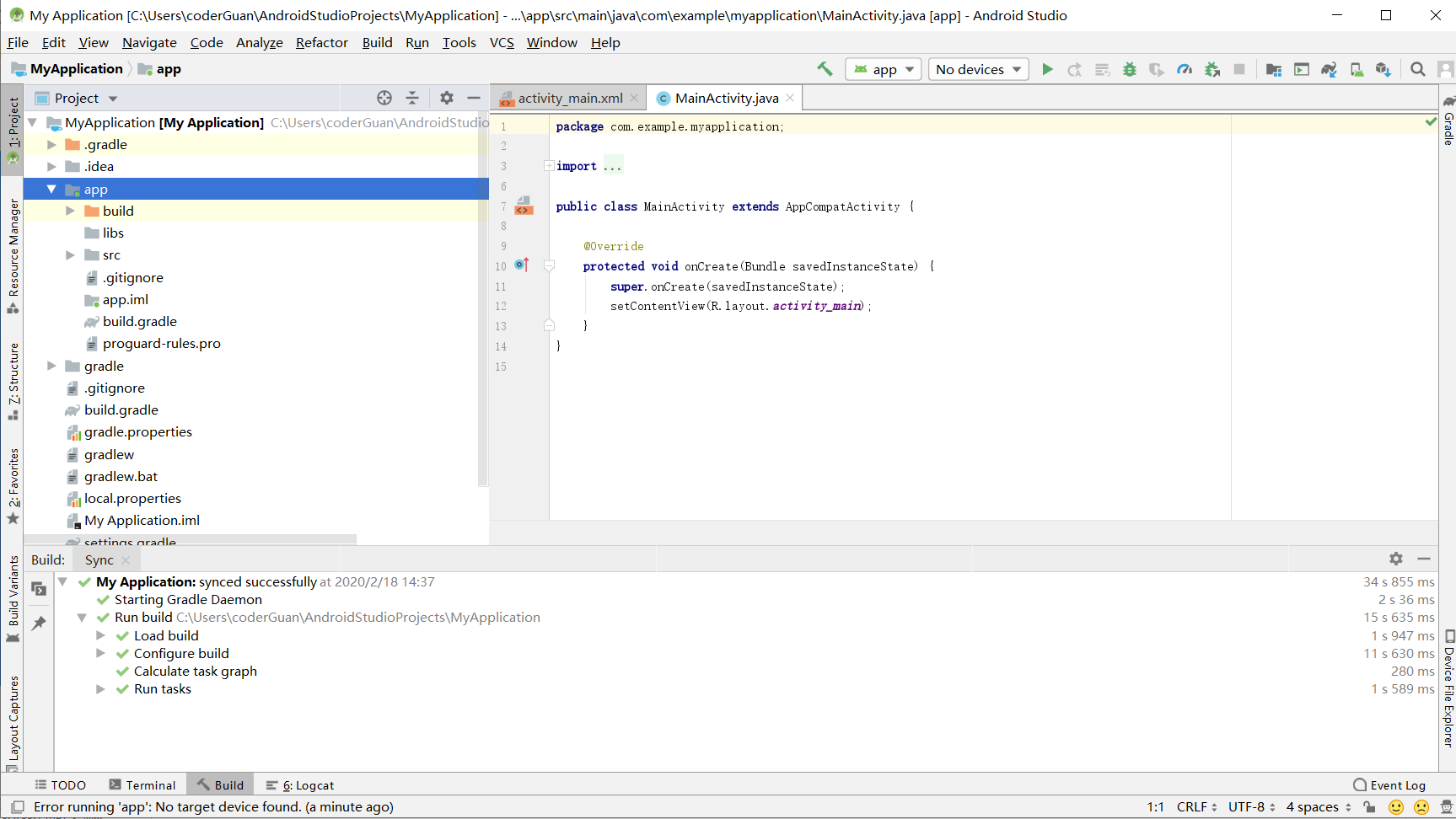Toggle tool window buttons icon in status bar corner
This screenshot has height=819, width=1456.
17,807
